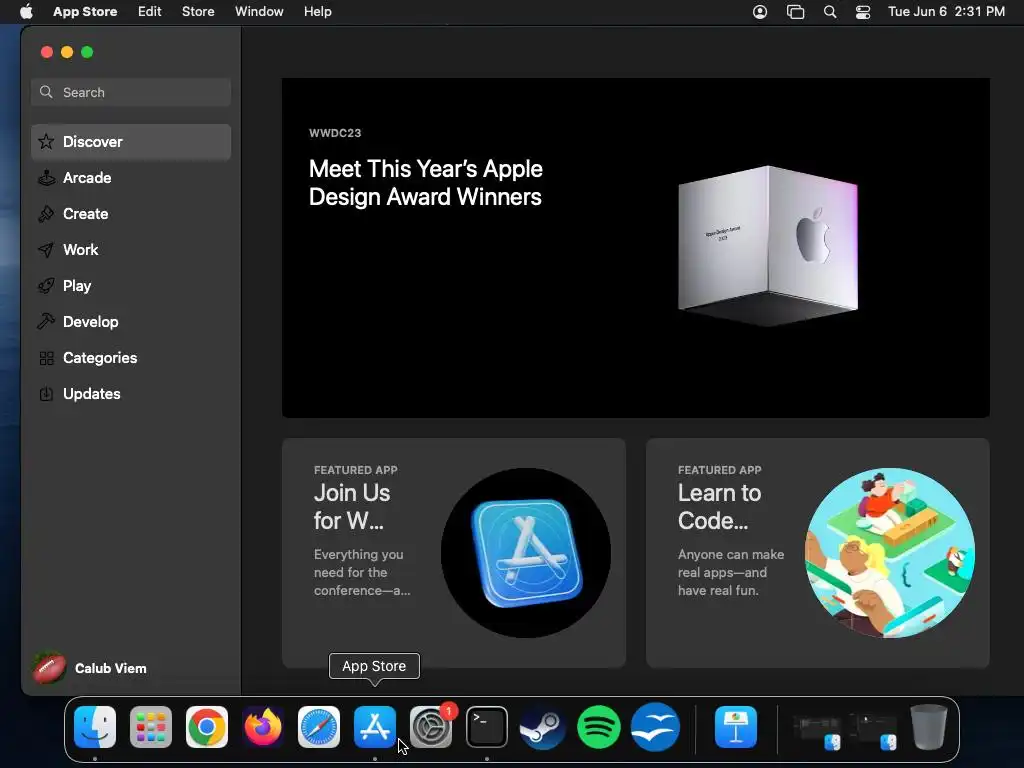1024x768 pixels.
Task: Launch Firefox from the dock
Action: 263,727
